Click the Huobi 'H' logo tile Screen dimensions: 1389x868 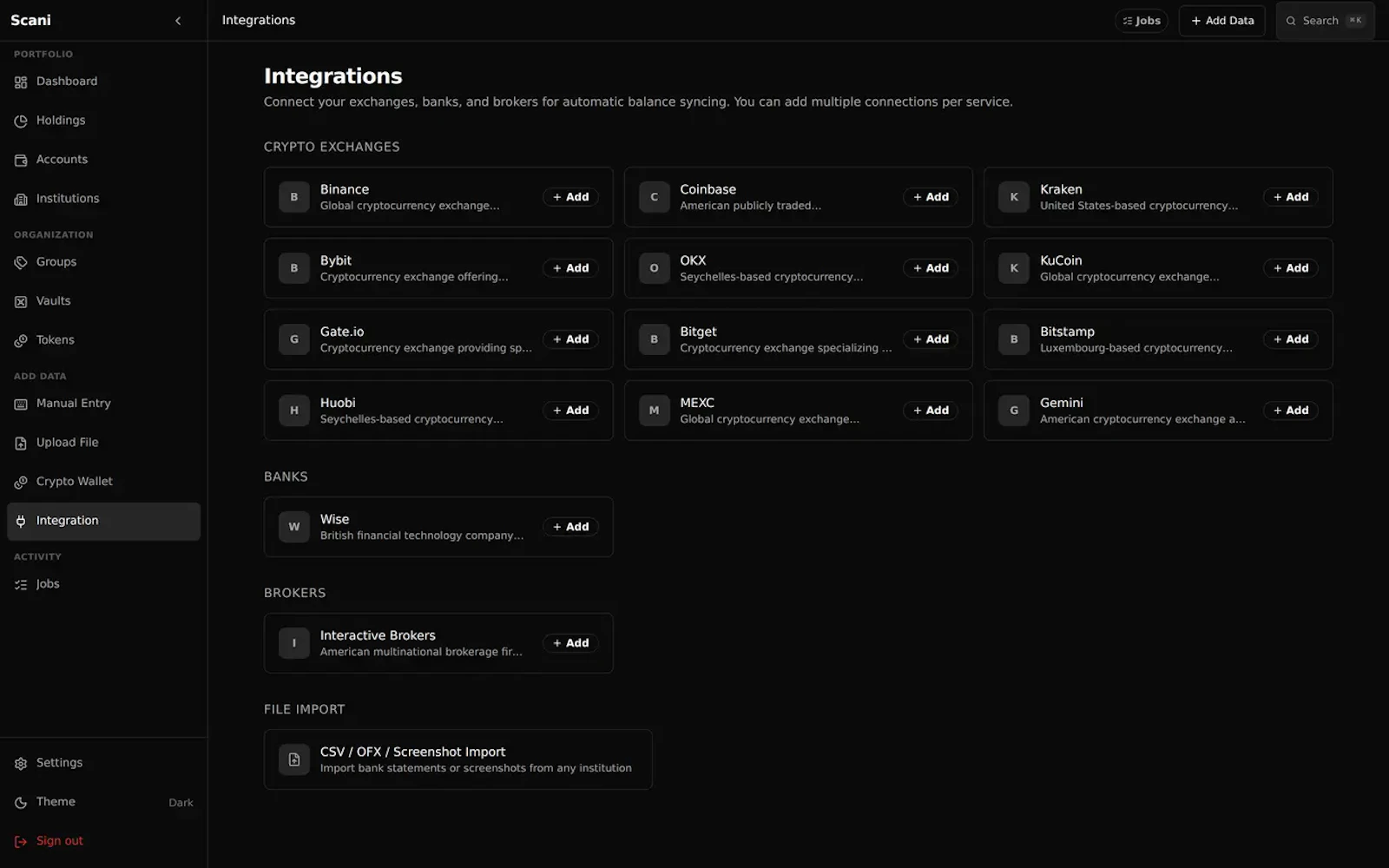(x=294, y=411)
